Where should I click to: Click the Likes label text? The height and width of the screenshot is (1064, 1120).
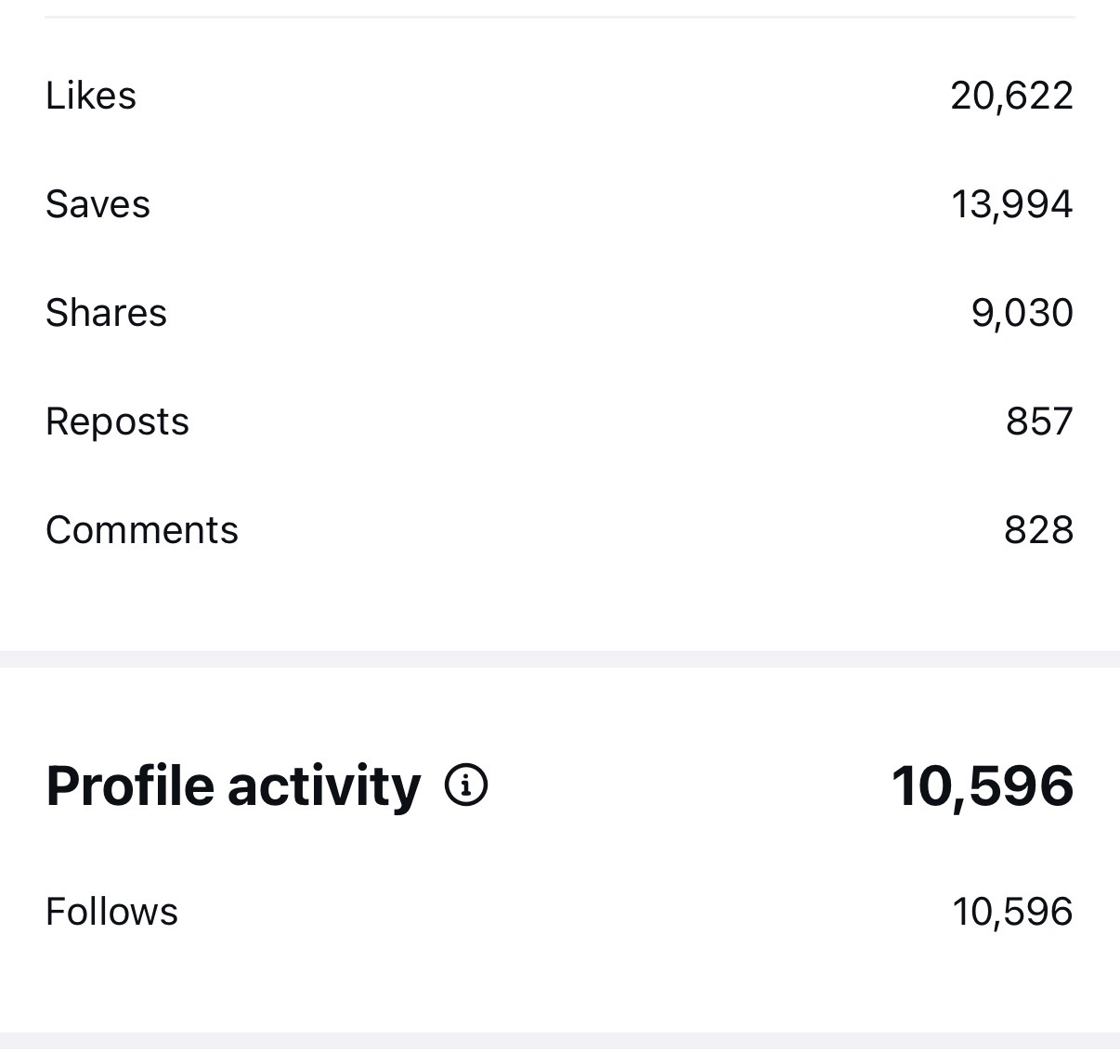tap(91, 94)
